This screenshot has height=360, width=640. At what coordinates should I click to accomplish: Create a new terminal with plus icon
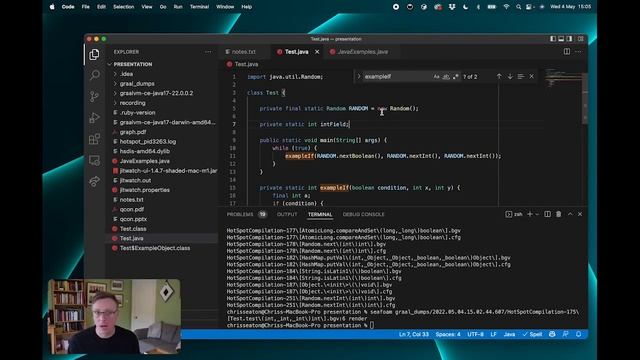[530, 214]
